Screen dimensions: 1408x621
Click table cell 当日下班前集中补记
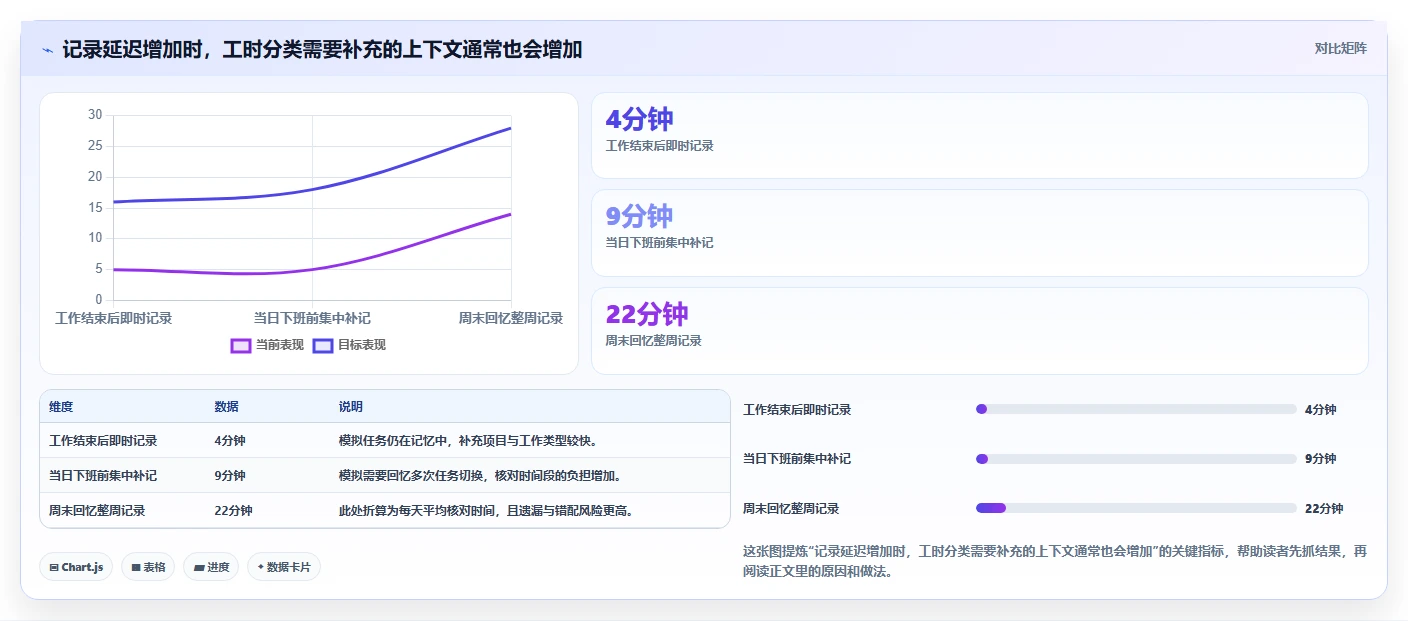[x=103, y=476]
